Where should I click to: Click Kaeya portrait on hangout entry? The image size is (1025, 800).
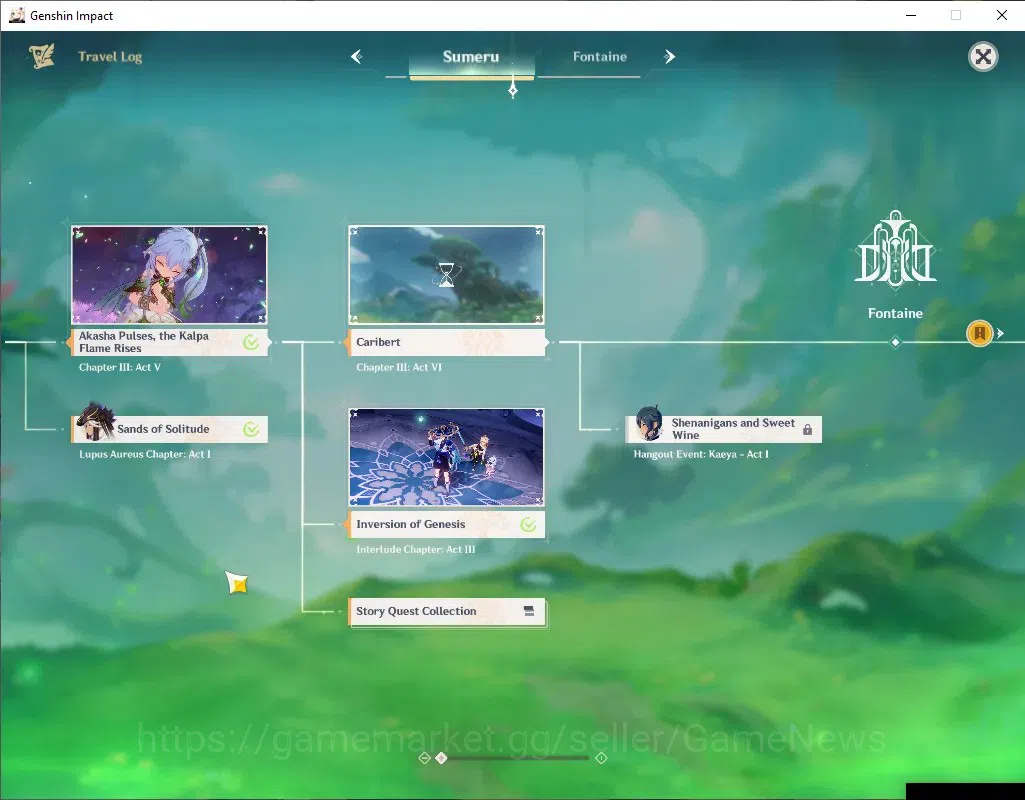tap(648, 424)
